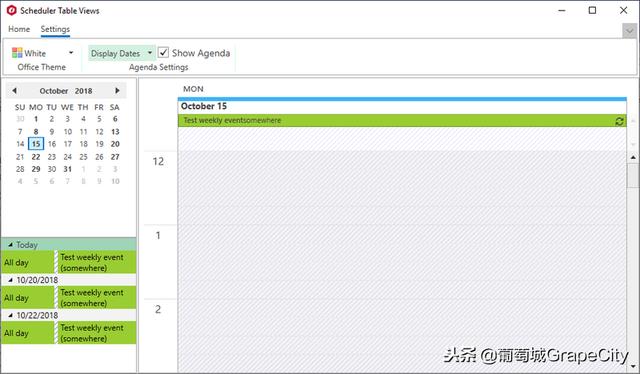Toggle the Show Agenda checkbox
Screen dimensions: 640x374
[x=163, y=53]
